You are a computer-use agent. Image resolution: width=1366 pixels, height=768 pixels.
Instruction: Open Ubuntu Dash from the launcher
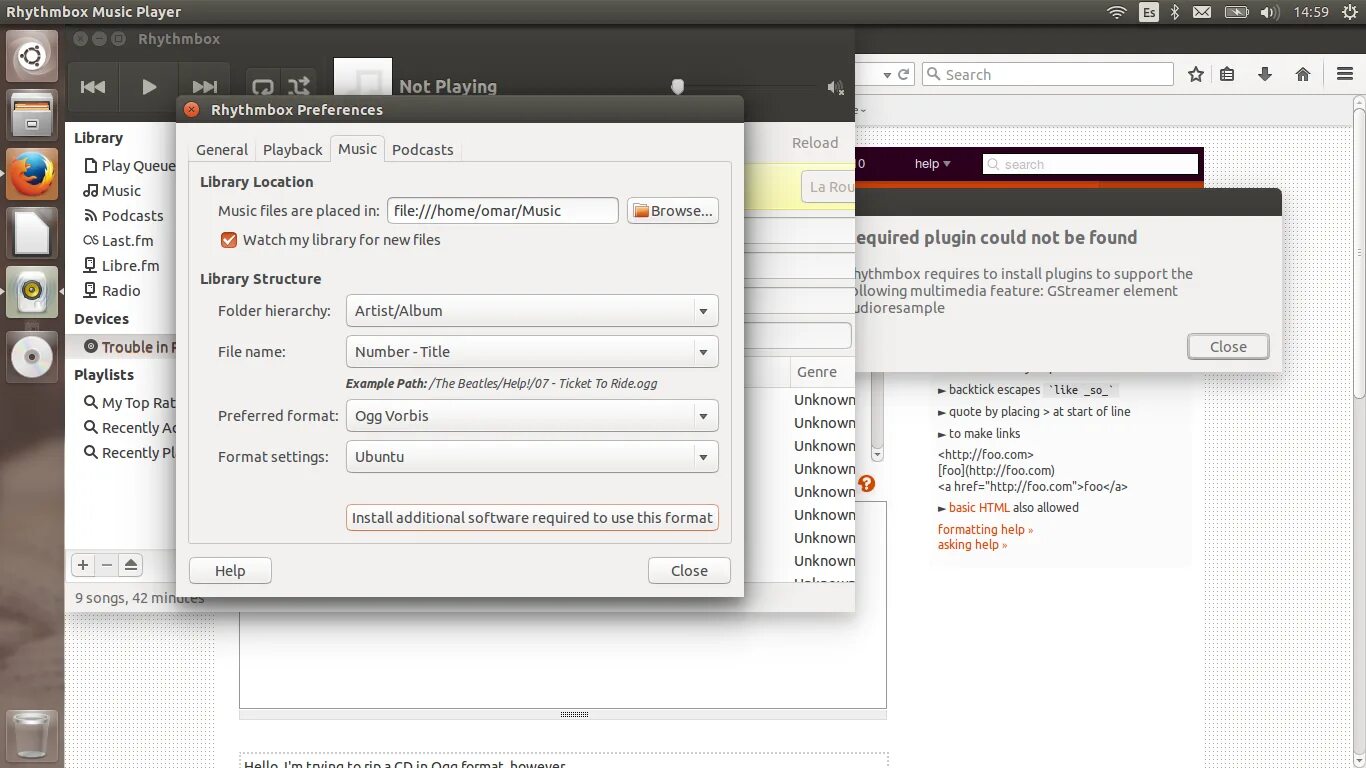point(32,57)
